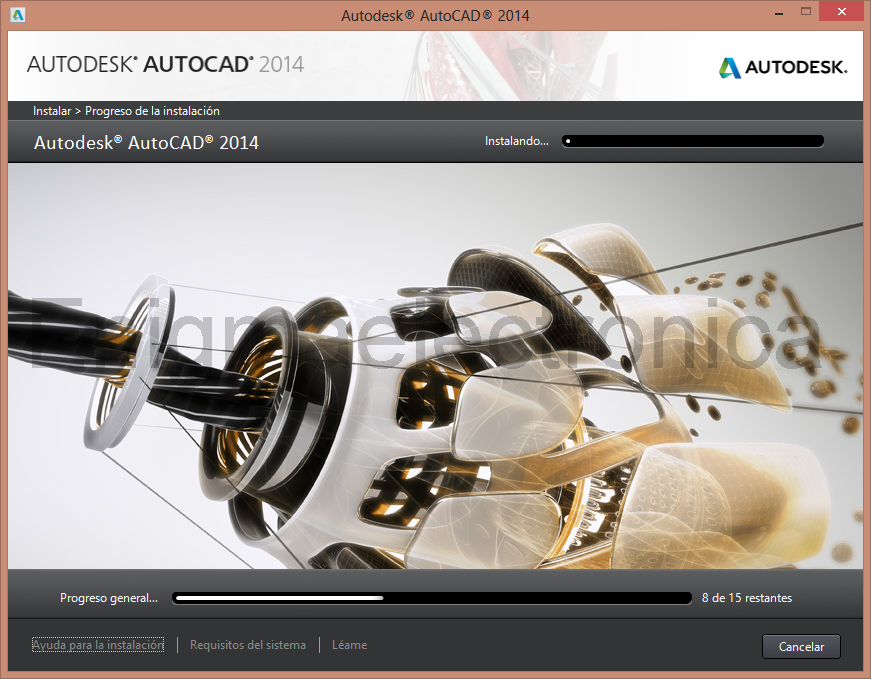871x679 pixels.
Task: Maximize the installer window
Action: 806,12
